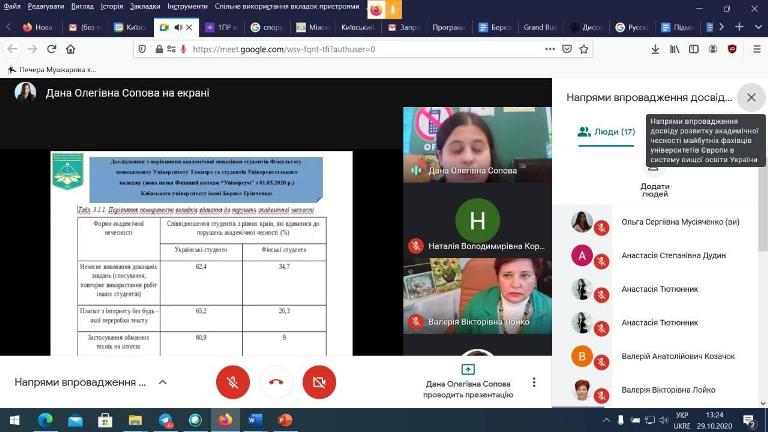
Task: Click presenter avatar beside Дана Олегівна Сопова на екрані
Action: pos(25,92)
